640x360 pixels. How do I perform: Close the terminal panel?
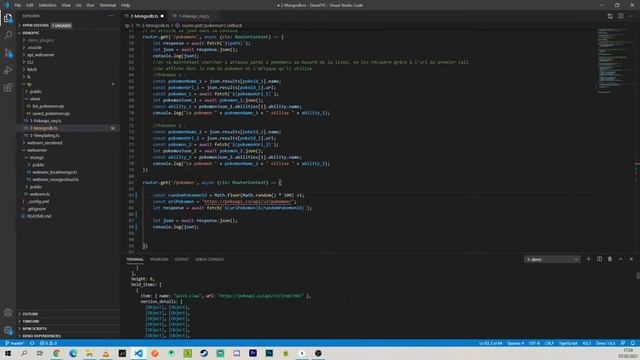(x=631, y=259)
